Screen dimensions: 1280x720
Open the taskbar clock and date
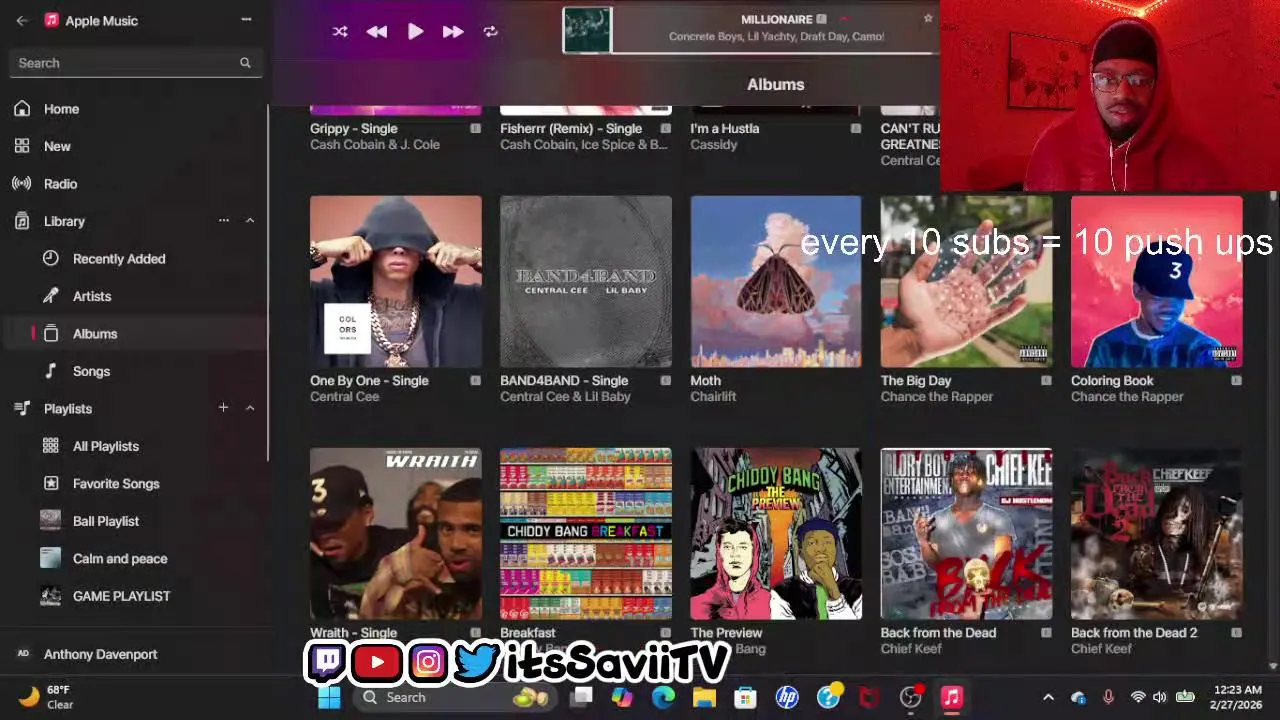coord(1238,697)
